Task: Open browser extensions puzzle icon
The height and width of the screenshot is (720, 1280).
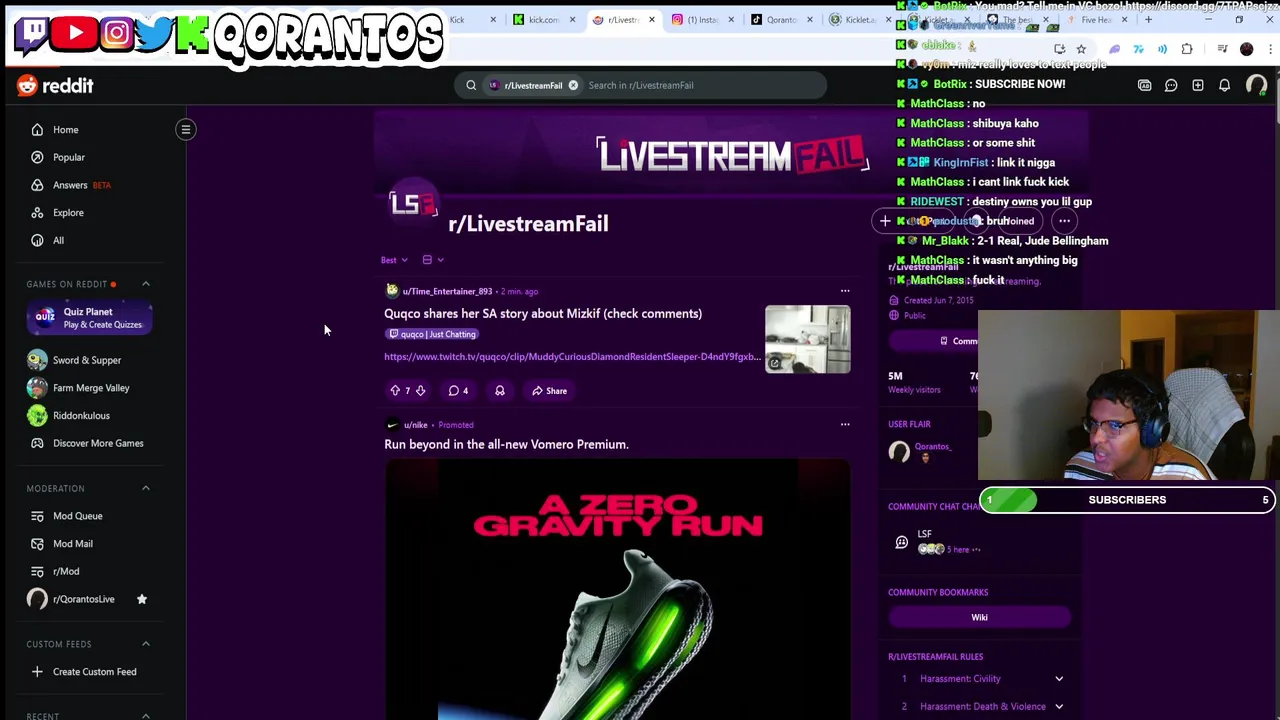Action: point(1187,49)
